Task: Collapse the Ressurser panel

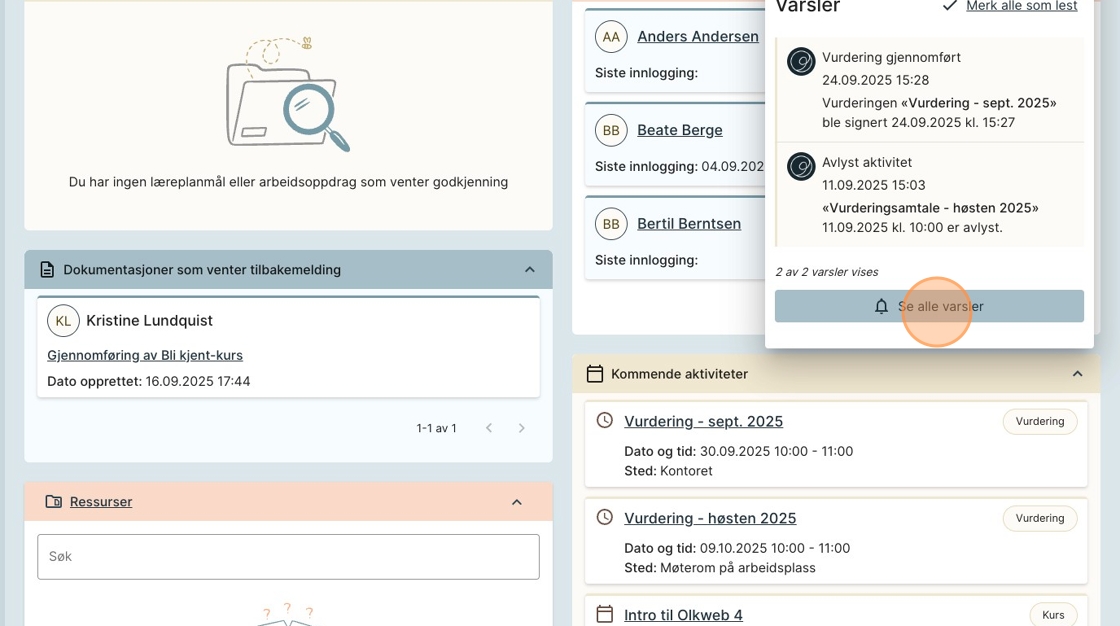Action: point(517,502)
